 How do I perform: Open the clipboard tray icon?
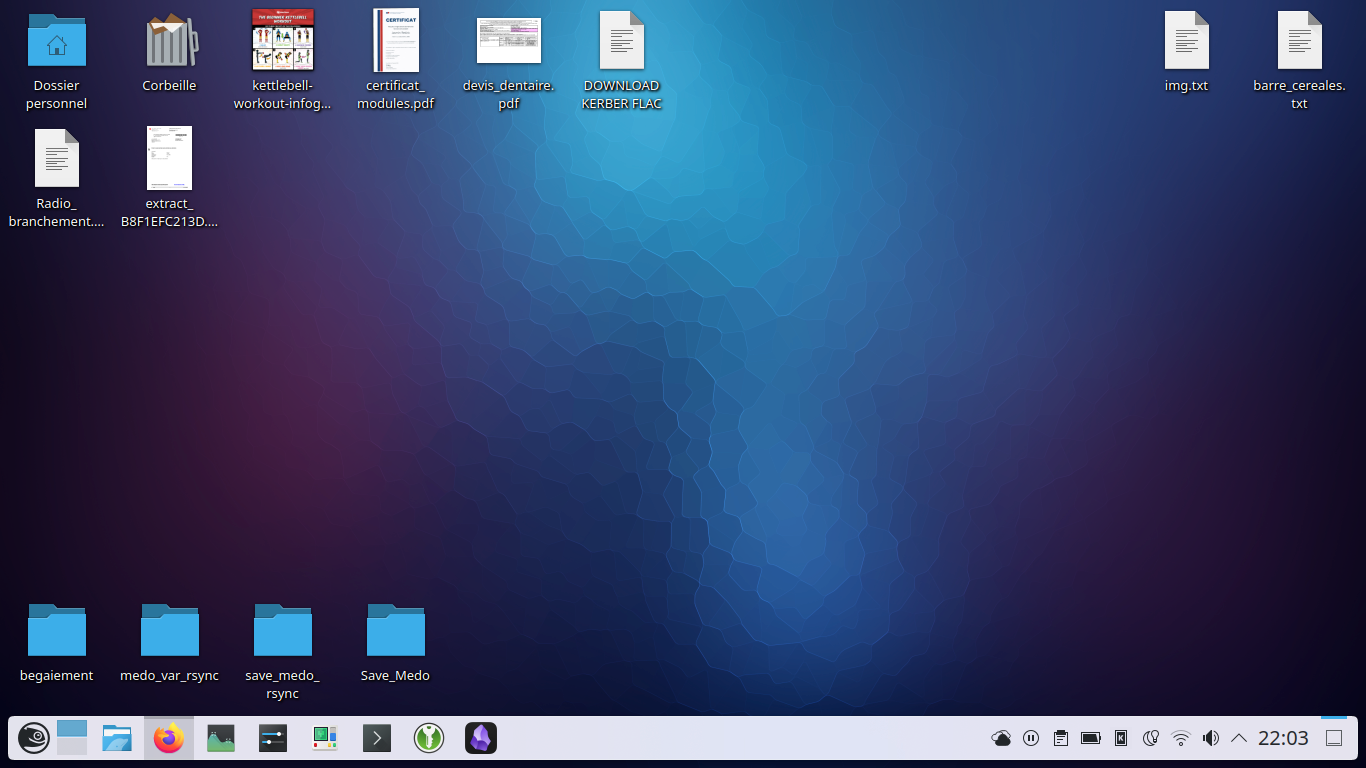[x=1061, y=739]
